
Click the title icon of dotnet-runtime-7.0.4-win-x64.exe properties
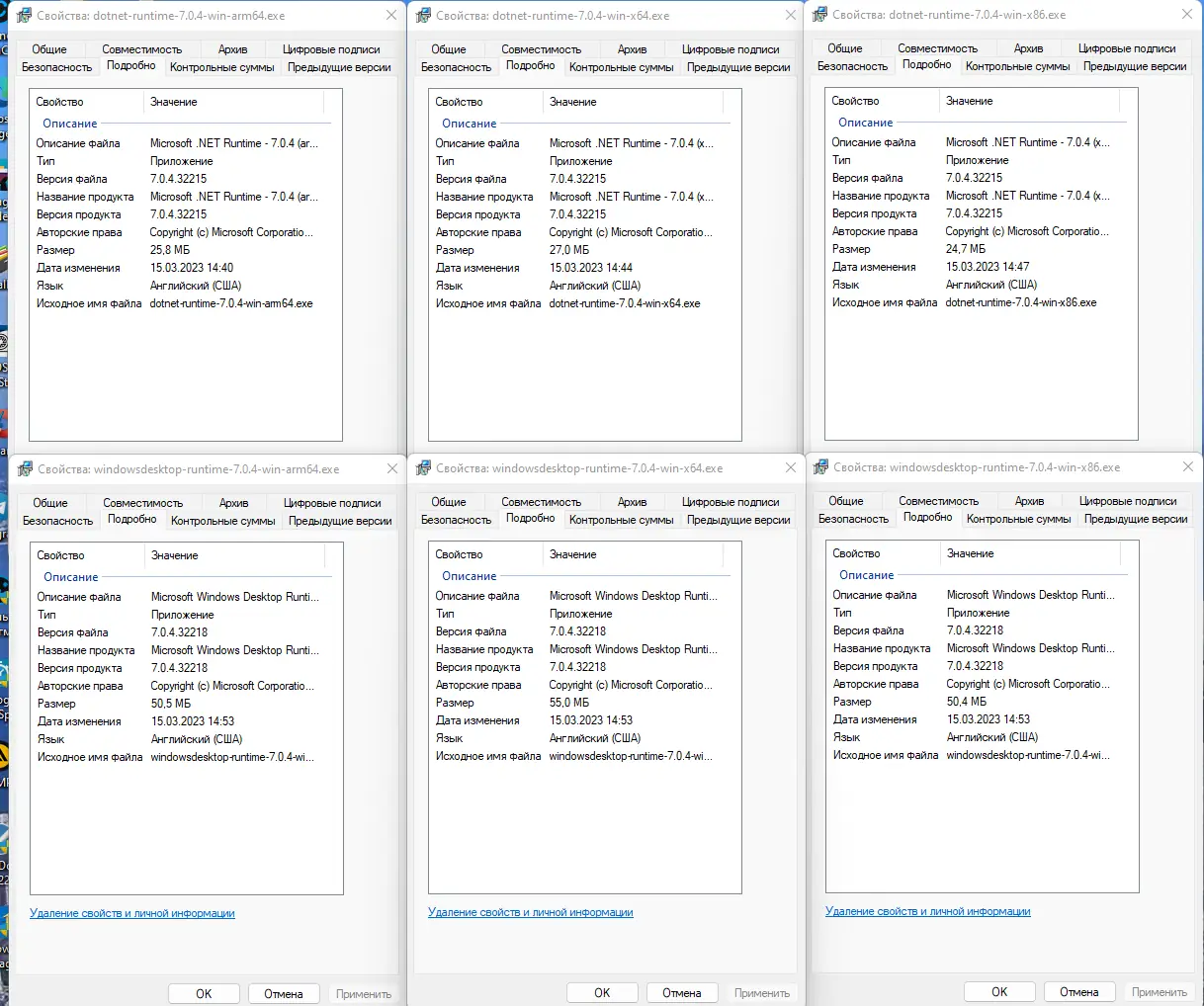[x=423, y=16]
